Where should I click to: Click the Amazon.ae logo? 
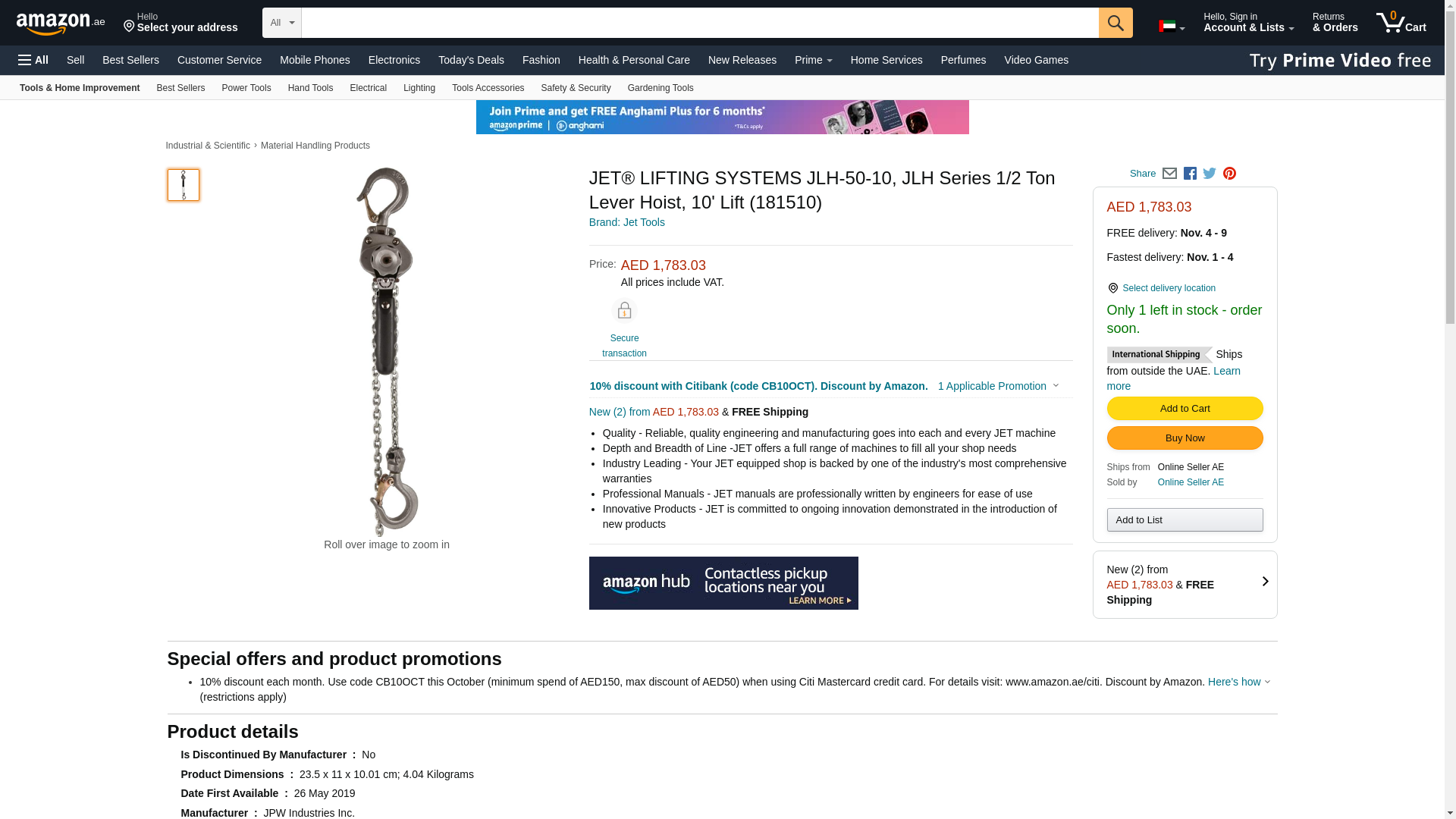[61, 23]
